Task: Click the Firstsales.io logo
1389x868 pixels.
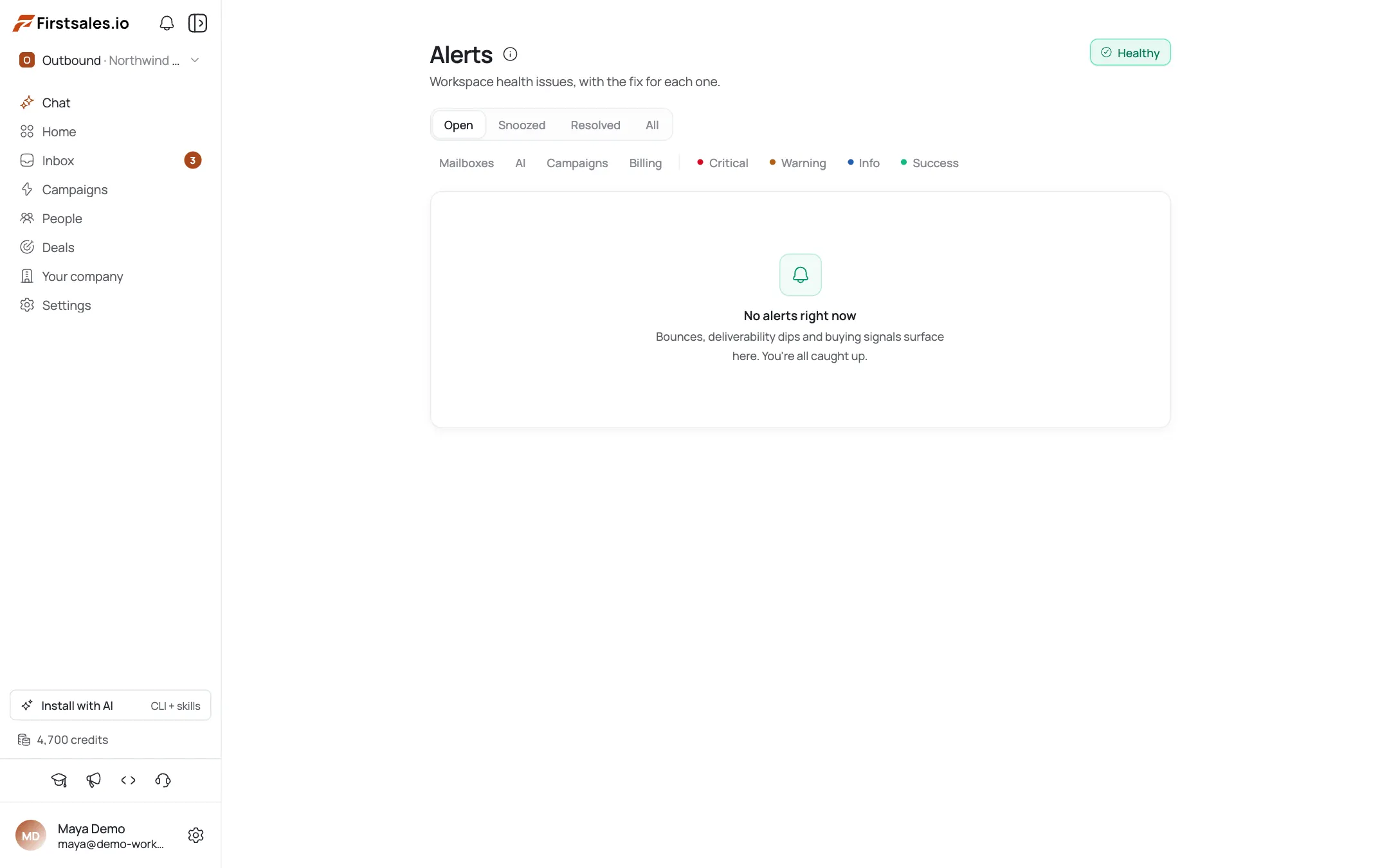Action: 71,23
